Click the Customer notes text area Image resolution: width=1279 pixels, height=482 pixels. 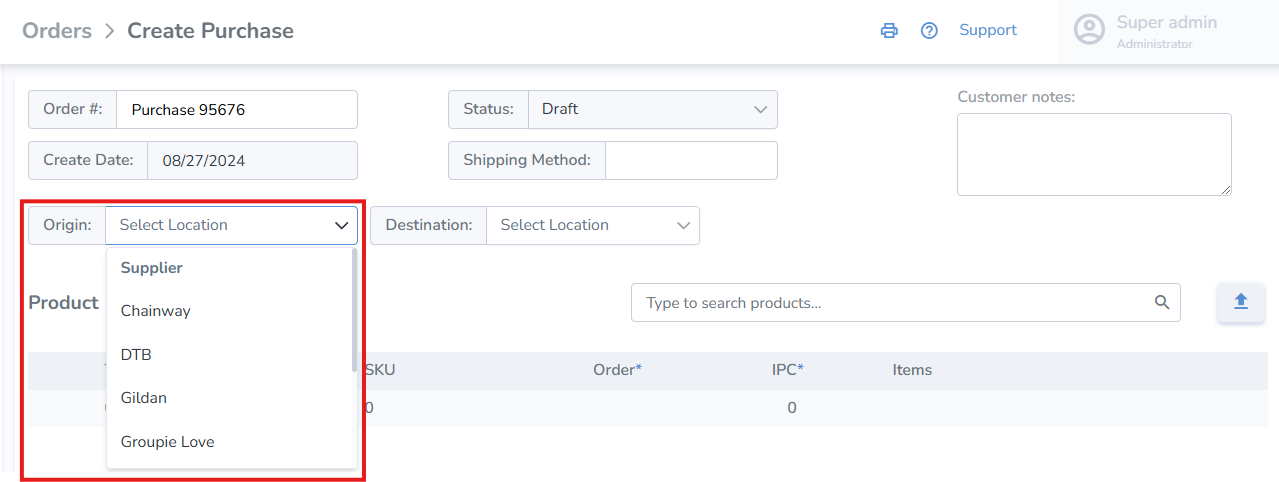pyautogui.click(x=1093, y=154)
